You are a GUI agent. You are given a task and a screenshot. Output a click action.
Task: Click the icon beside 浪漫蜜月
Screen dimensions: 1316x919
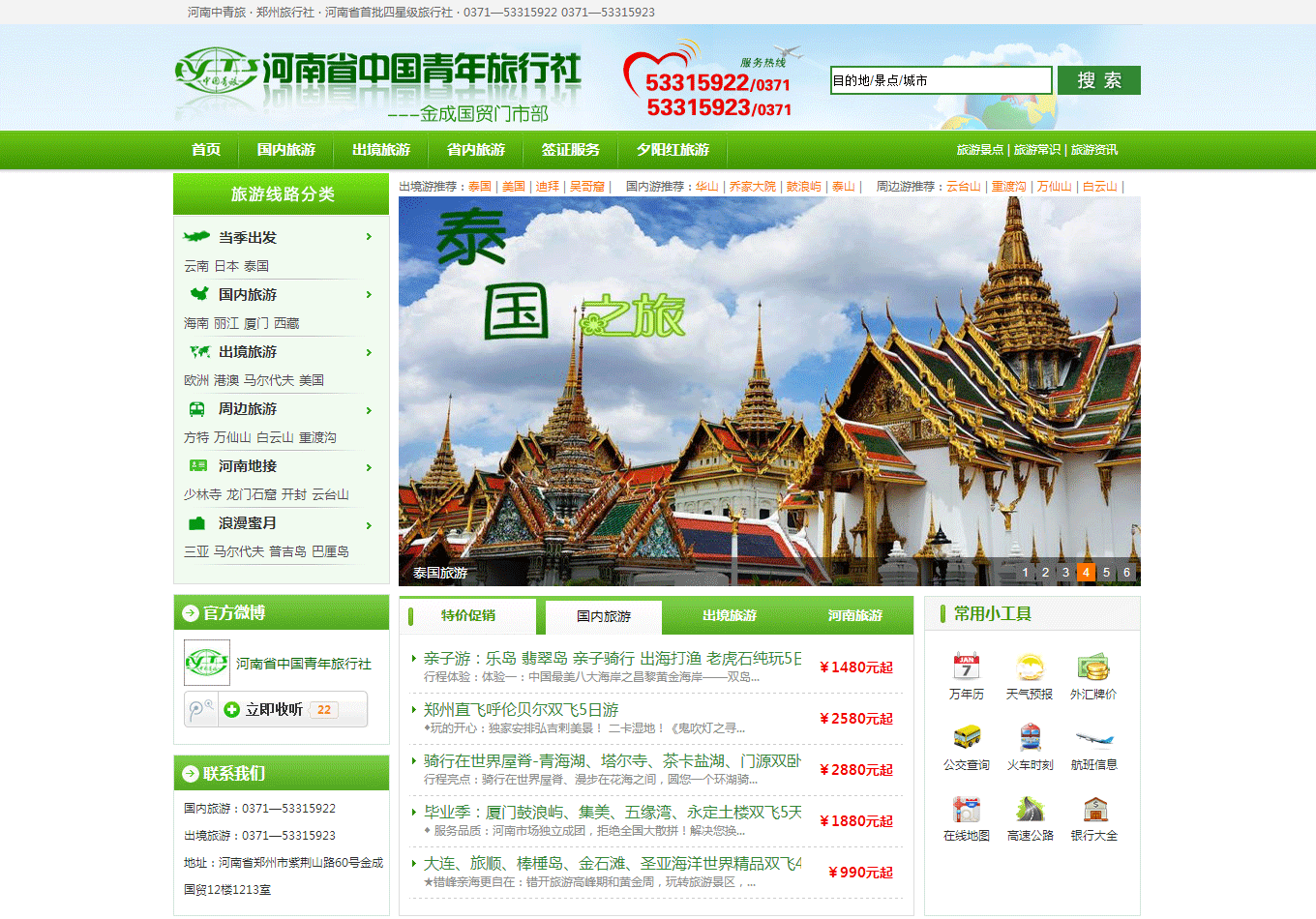[197, 522]
